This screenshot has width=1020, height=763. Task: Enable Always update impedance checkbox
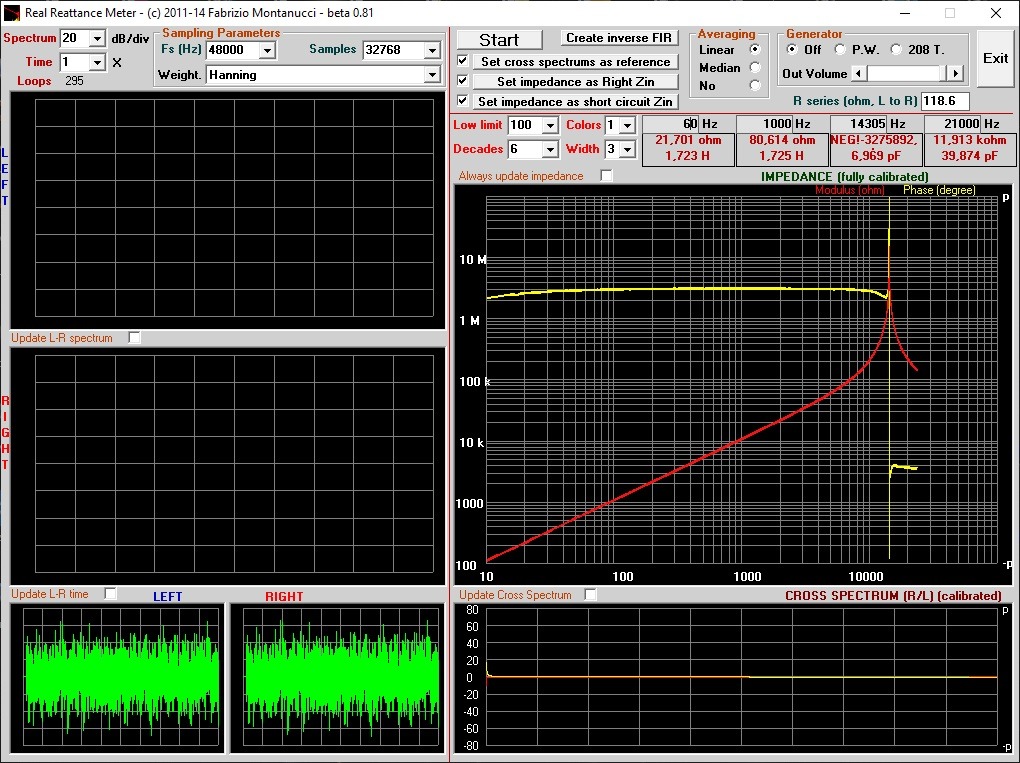(606, 176)
